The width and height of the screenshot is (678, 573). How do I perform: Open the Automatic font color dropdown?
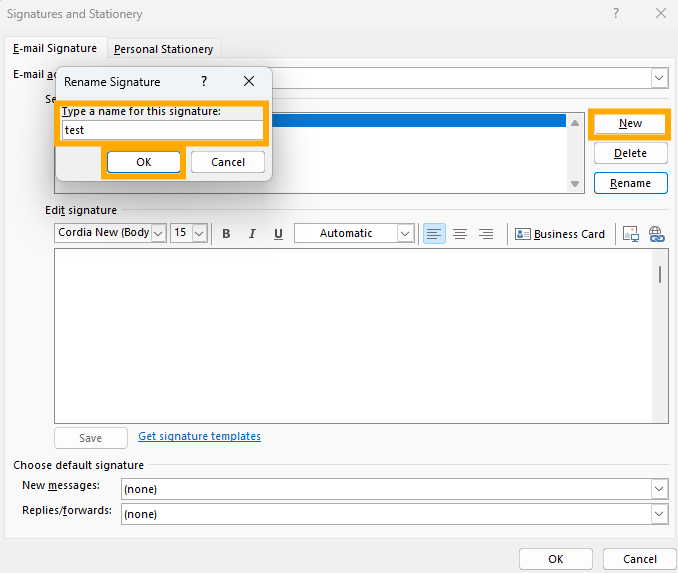(x=405, y=234)
